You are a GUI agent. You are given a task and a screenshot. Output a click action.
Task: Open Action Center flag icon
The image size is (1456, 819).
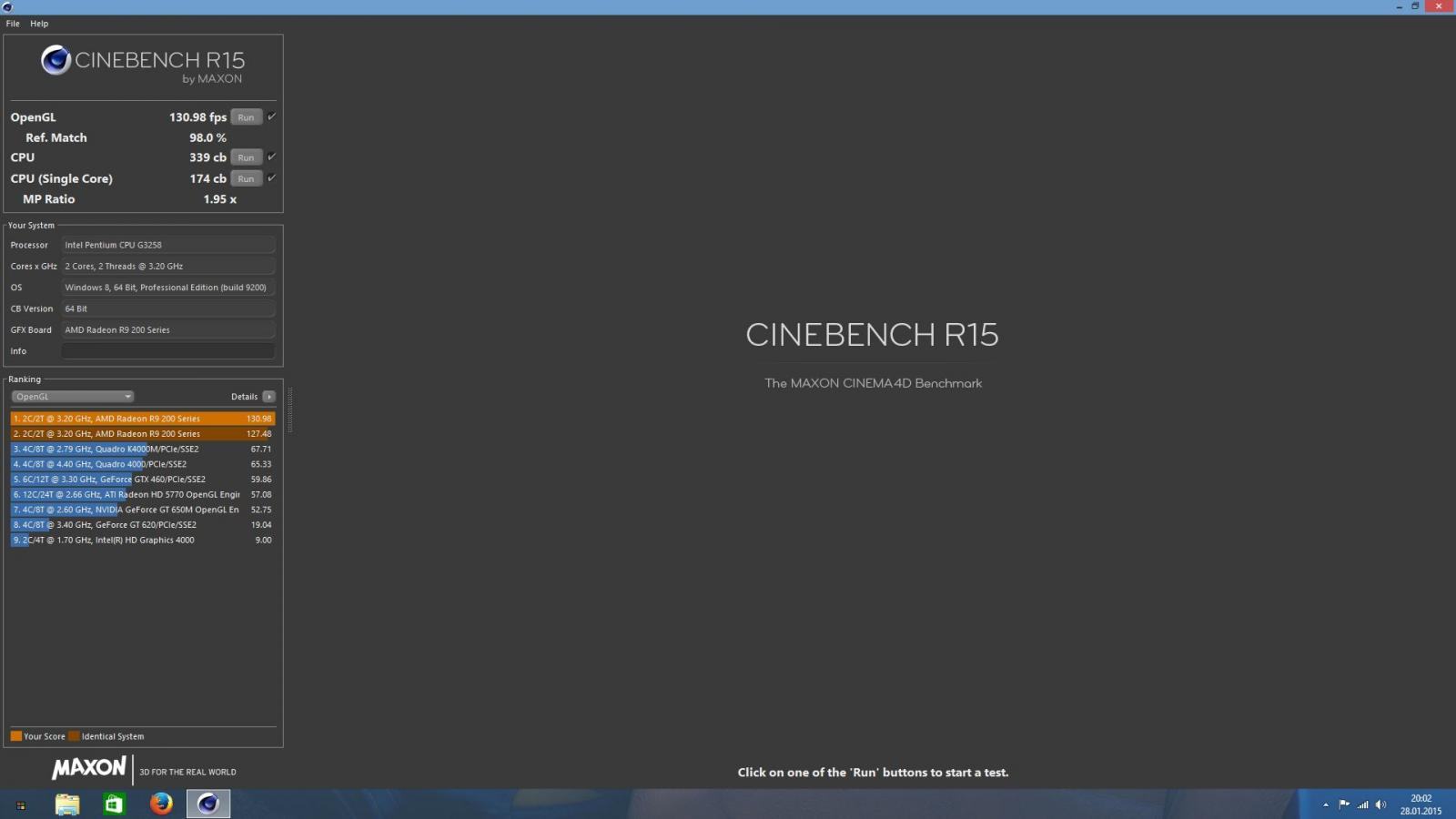1344,804
